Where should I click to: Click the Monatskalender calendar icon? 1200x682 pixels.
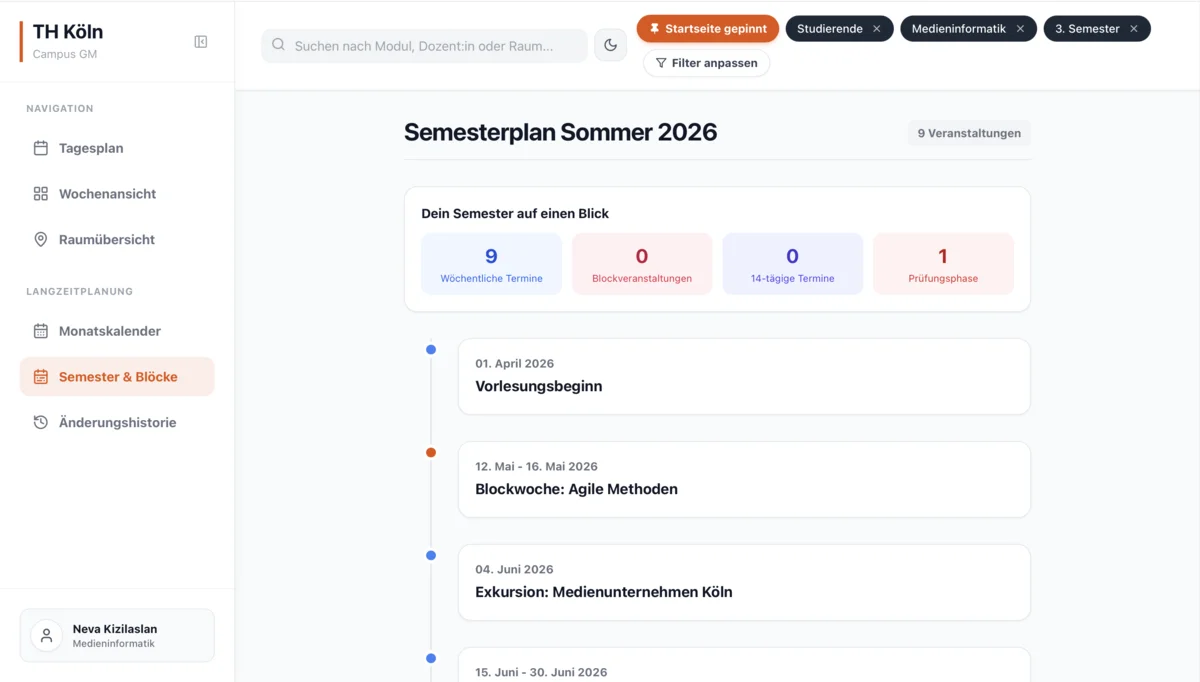pos(41,331)
